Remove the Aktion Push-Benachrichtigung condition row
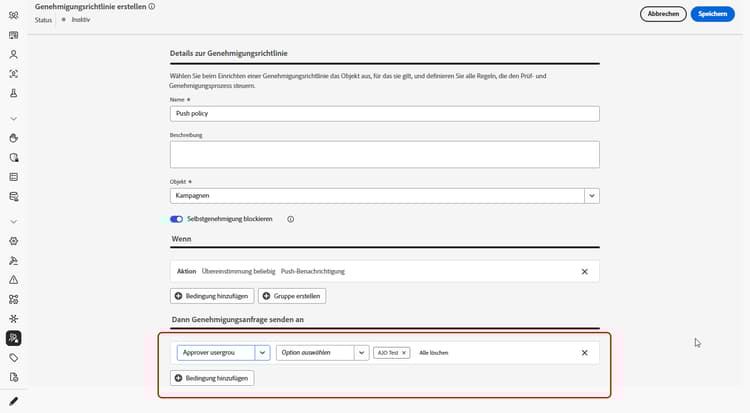Image resolution: width=750 pixels, height=413 pixels. point(585,271)
